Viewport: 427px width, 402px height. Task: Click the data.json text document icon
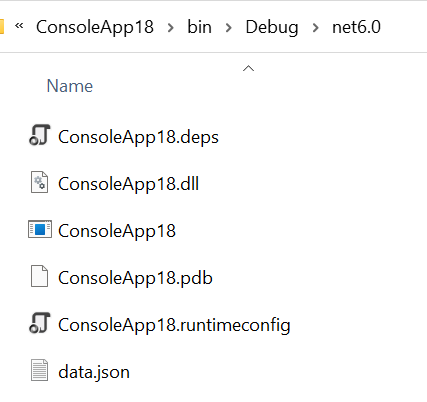40,370
